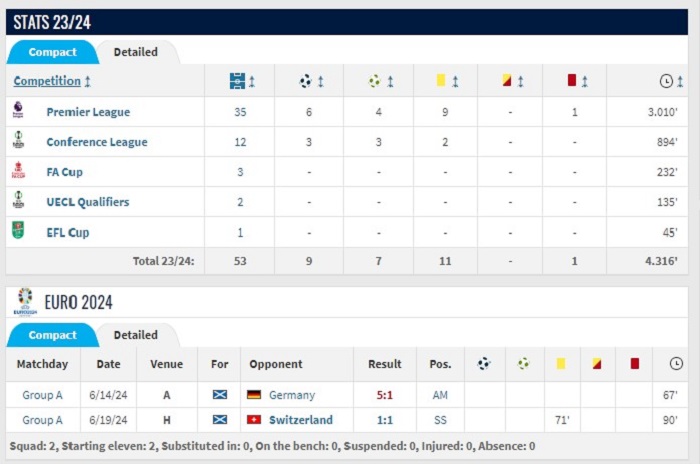Sort by red cards column icon
This screenshot has height=464, width=700.
(x=571, y=80)
